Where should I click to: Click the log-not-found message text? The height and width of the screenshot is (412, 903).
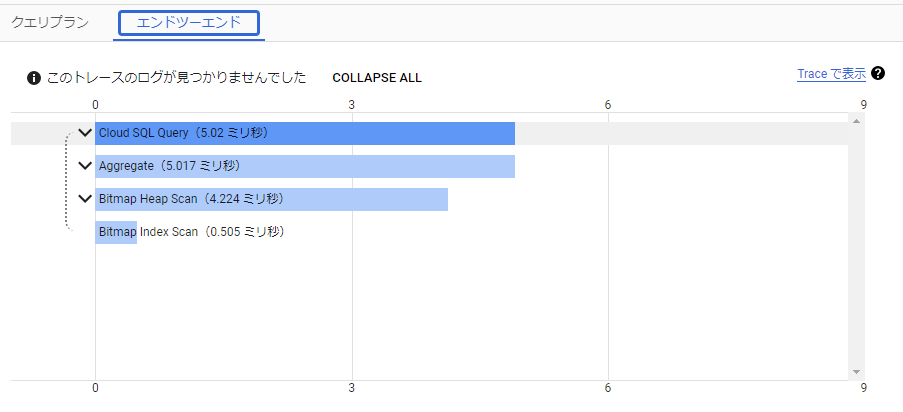(176, 78)
